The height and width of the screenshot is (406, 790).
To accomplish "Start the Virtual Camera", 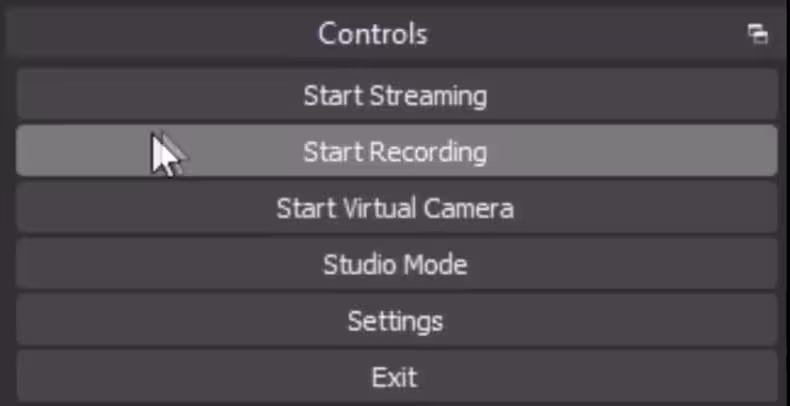I will [396, 208].
